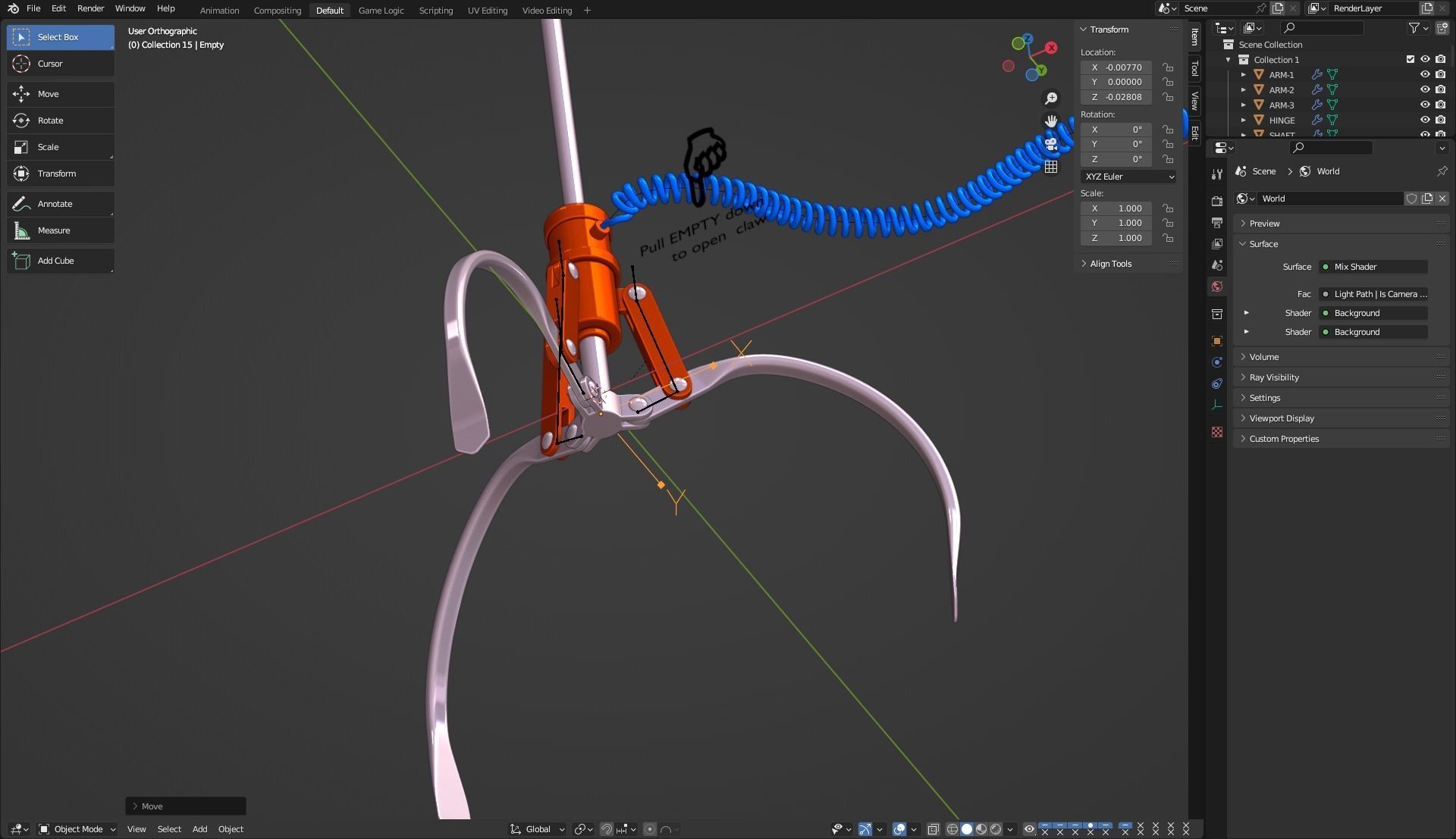Open the Object Constraints properties tab
This screenshot has height=839, width=1456.
pyautogui.click(x=1217, y=383)
